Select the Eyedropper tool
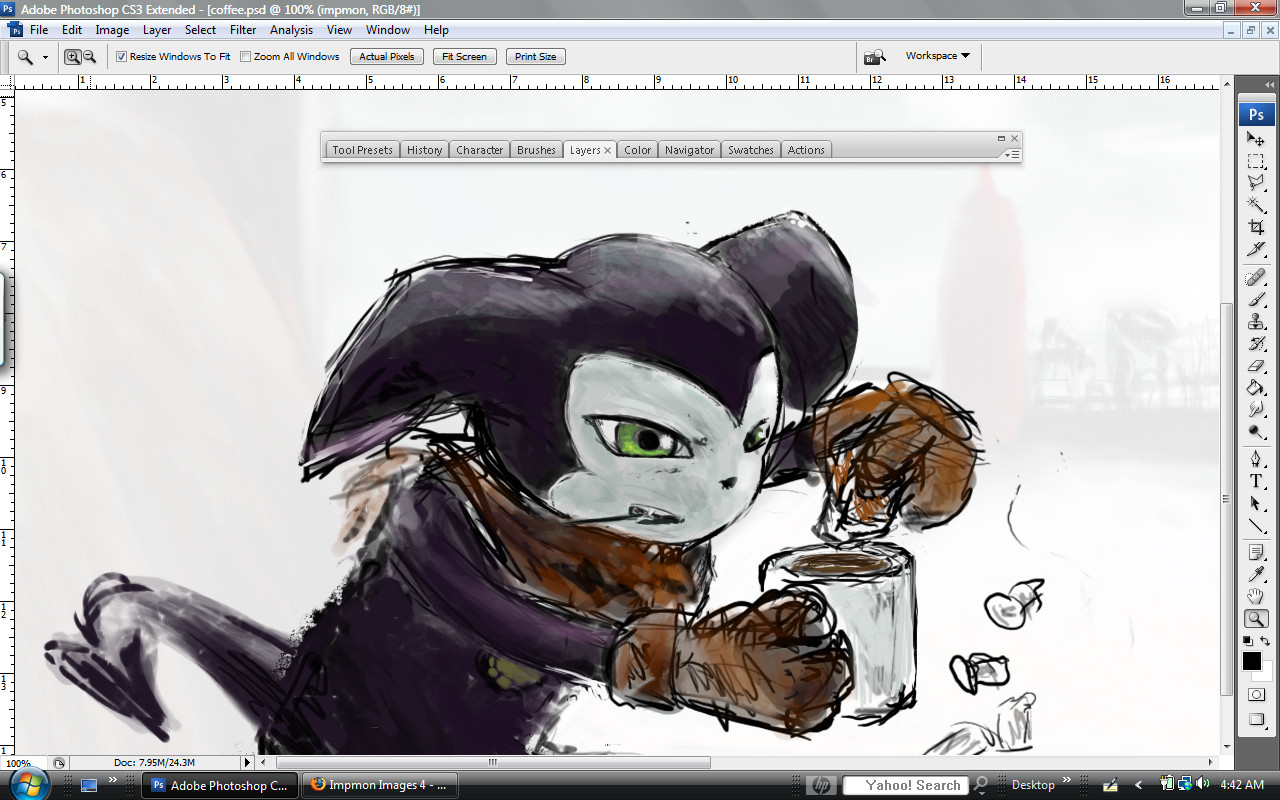Image resolution: width=1280 pixels, height=800 pixels. (x=1256, y=575)
